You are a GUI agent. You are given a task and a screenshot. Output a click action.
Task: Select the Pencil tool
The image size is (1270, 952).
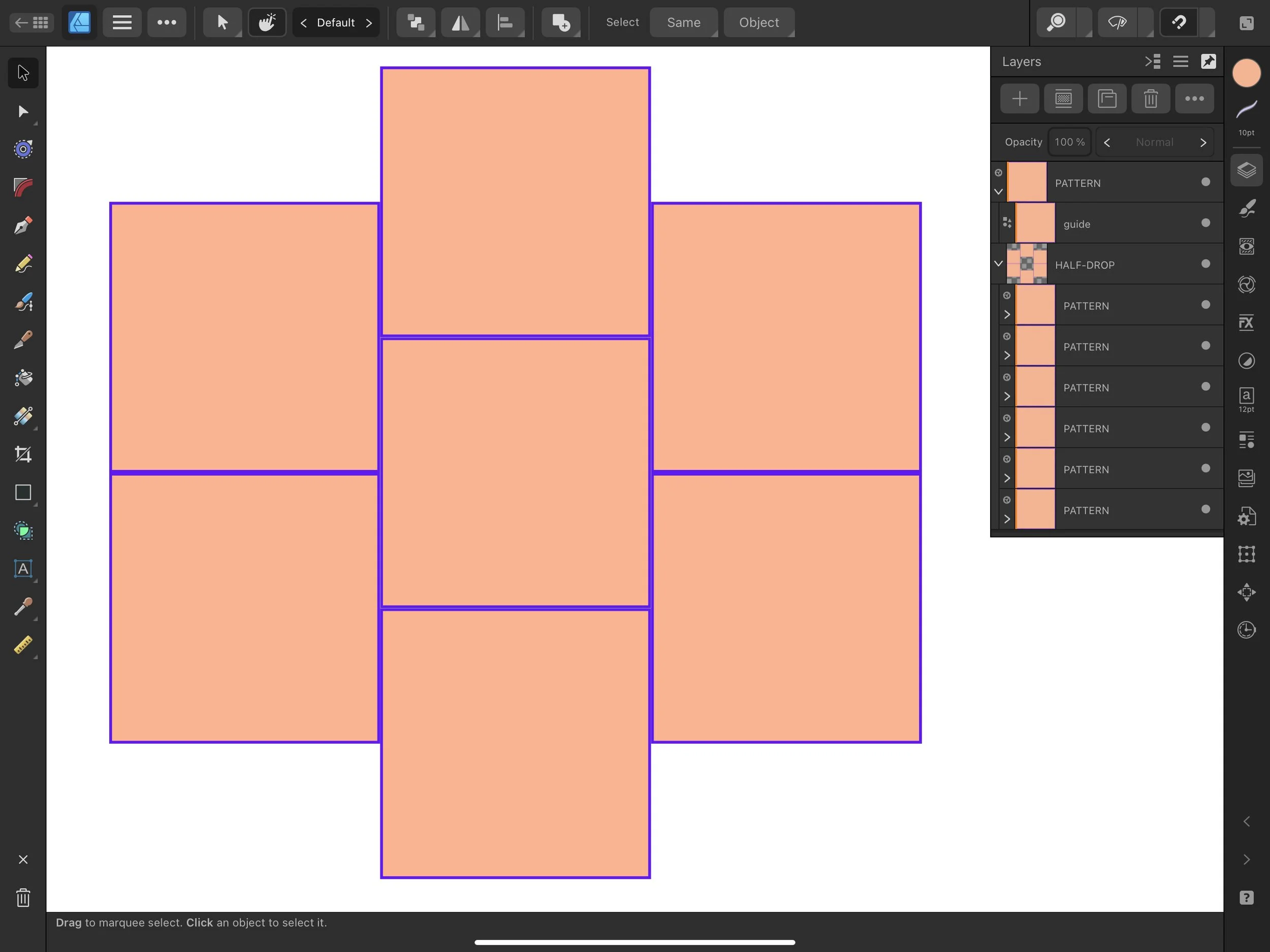[22, 264]
